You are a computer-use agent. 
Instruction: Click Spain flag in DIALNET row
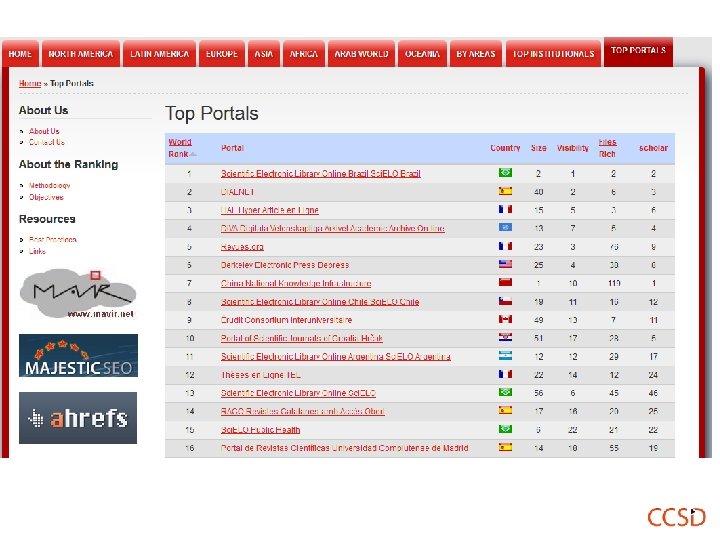[505, 191]
